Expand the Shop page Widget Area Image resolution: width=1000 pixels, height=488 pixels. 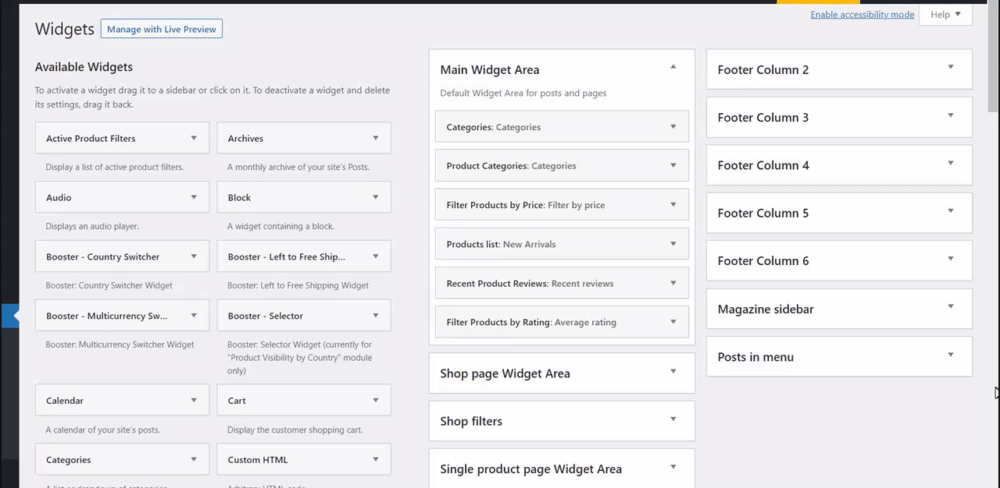click(673, 372)
